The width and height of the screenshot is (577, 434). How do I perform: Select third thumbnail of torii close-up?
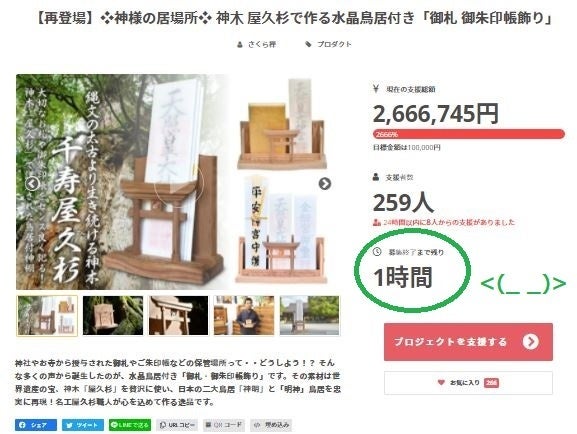tap(178, 315)
